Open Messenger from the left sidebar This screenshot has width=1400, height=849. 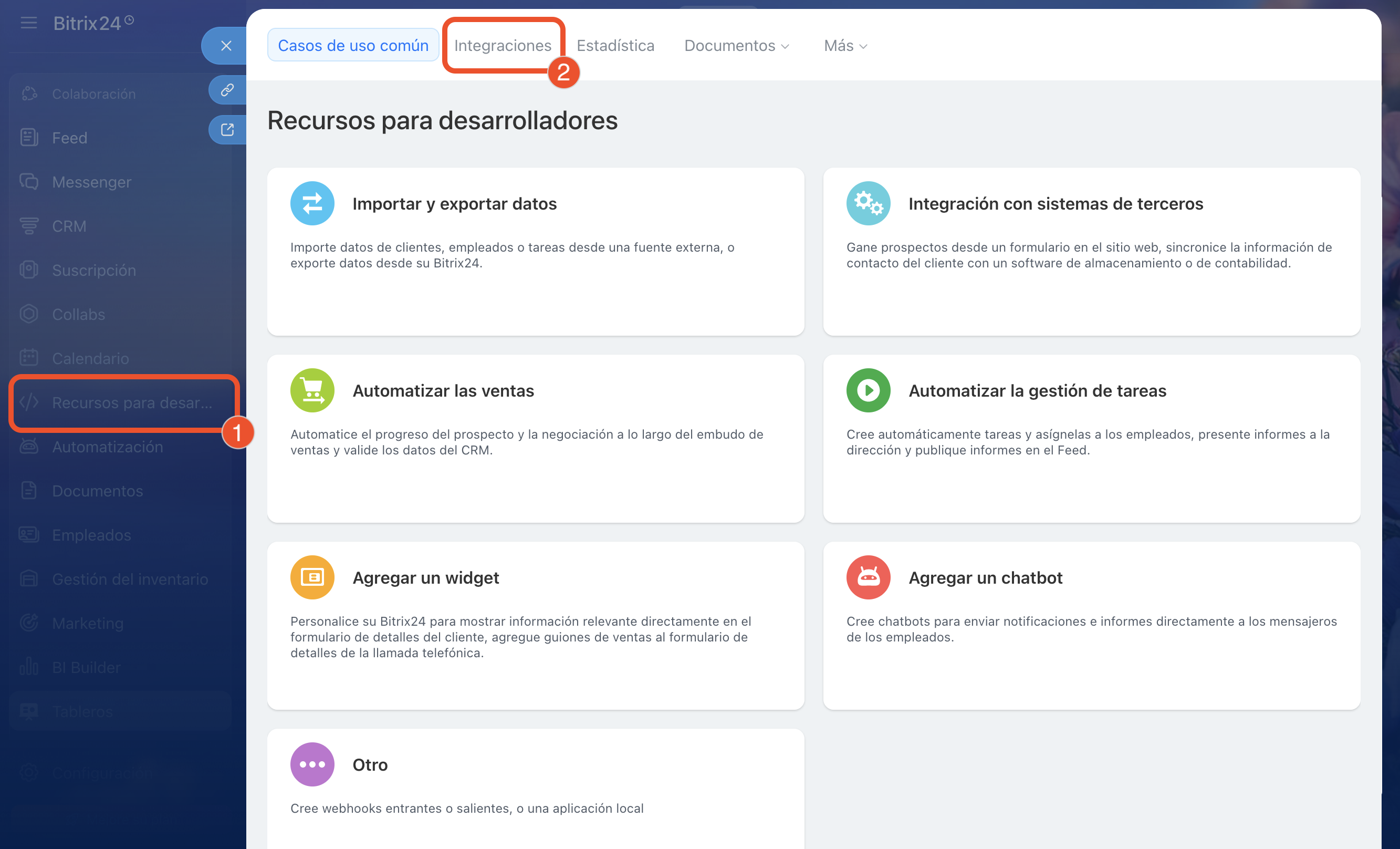tap(91, 182)
